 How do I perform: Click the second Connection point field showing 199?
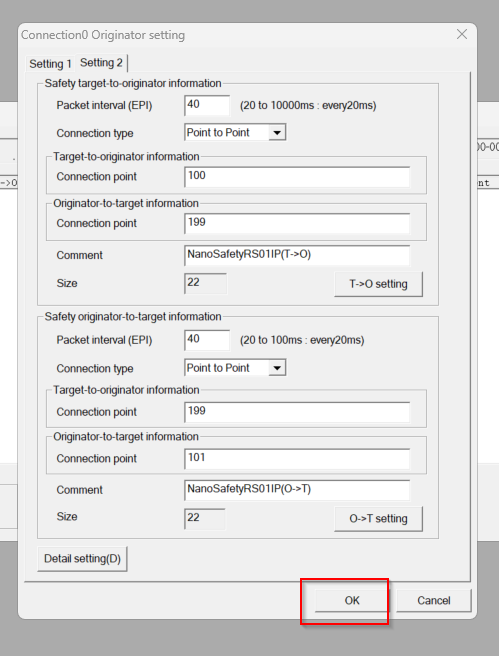[297, 412]
